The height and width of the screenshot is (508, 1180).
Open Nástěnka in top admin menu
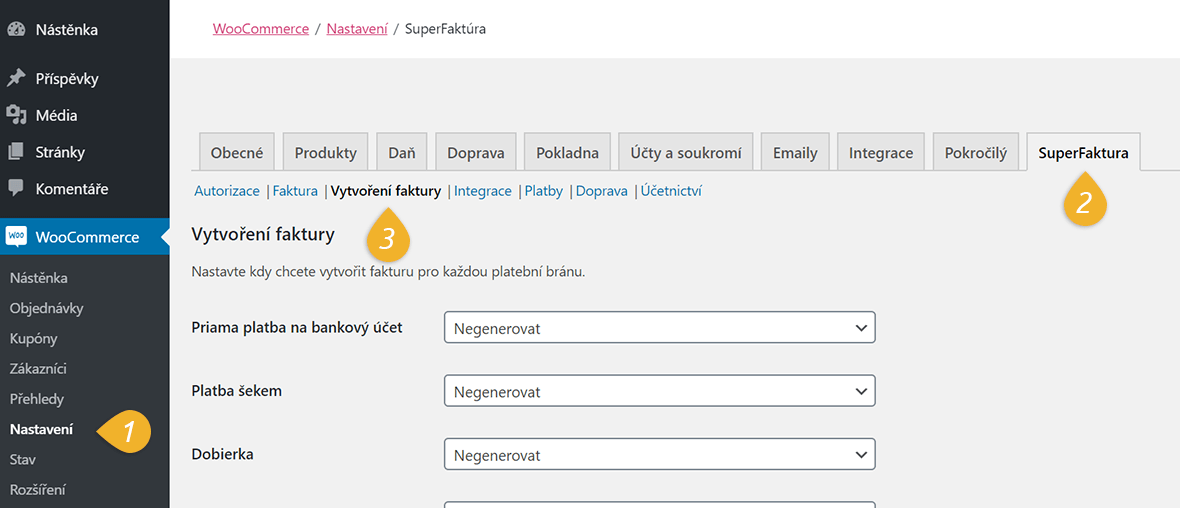66,30
